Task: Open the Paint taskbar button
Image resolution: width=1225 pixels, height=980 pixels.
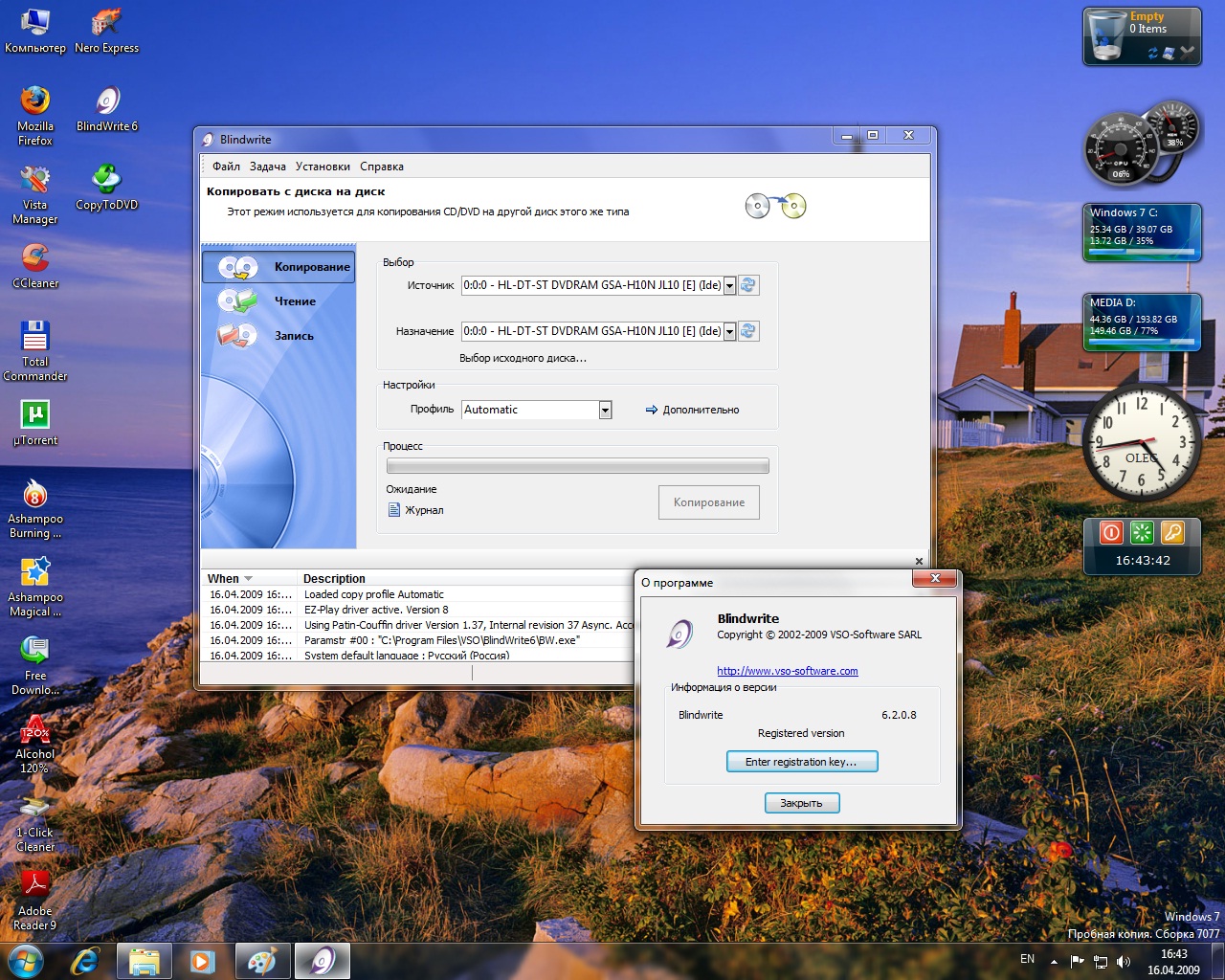Action: (262, 961)
